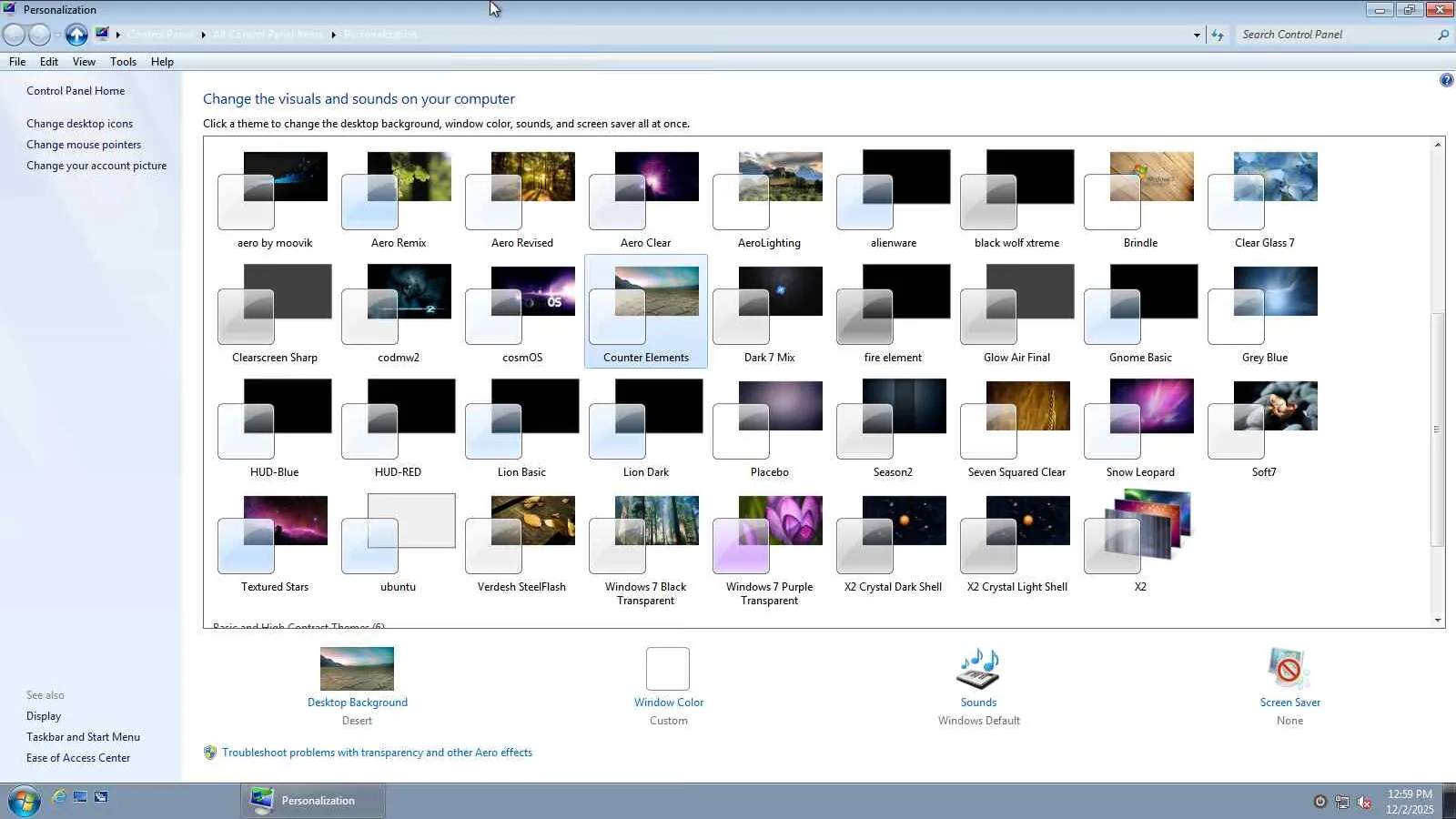The width and height of the screenshot is (1456, 819).
Task: Pick the Verdesh SteelFlash theme
Action: click(522, 543)
